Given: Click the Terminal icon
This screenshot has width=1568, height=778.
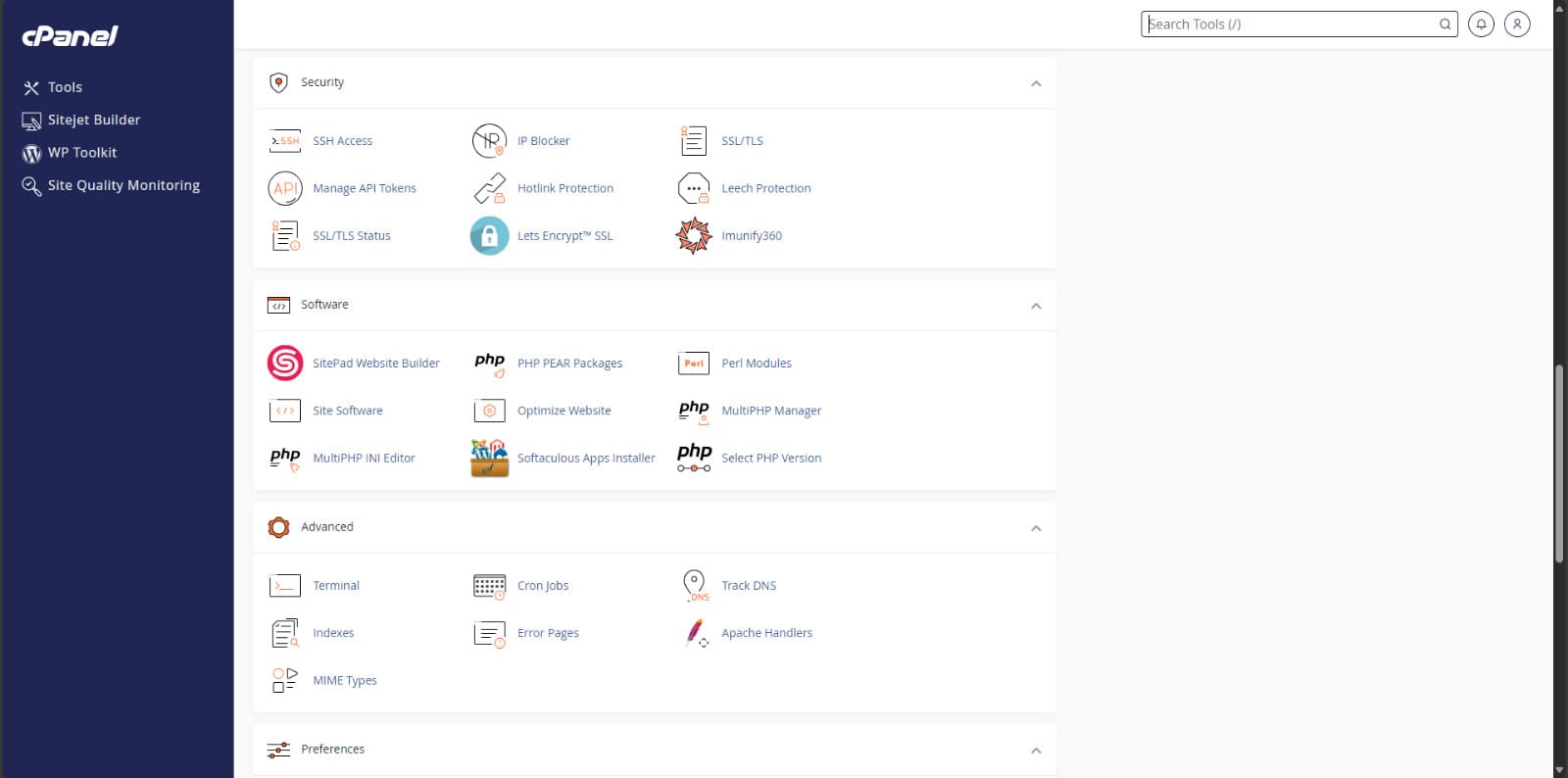Looking at the screenshot, I should [285, 586].
